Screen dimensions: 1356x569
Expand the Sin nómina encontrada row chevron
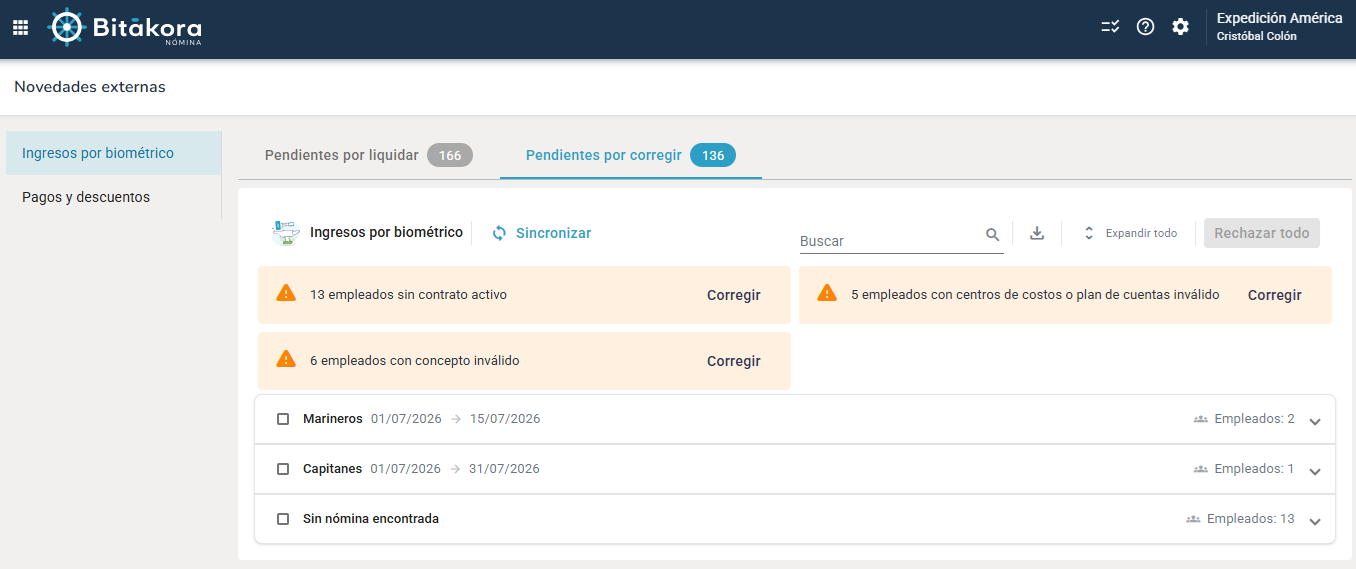click(1315, 521)
